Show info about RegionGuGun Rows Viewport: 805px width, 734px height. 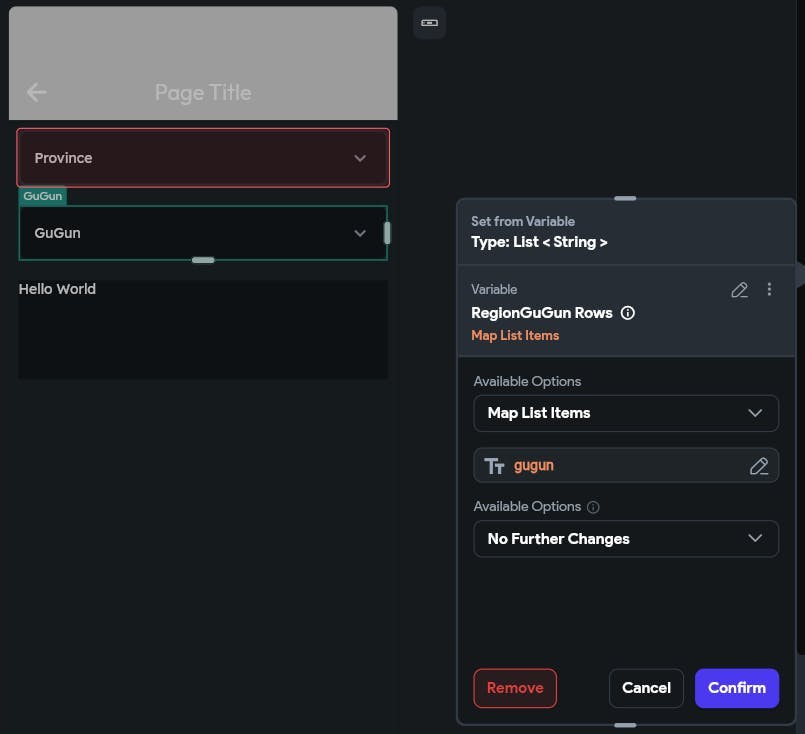click(627, 313)
